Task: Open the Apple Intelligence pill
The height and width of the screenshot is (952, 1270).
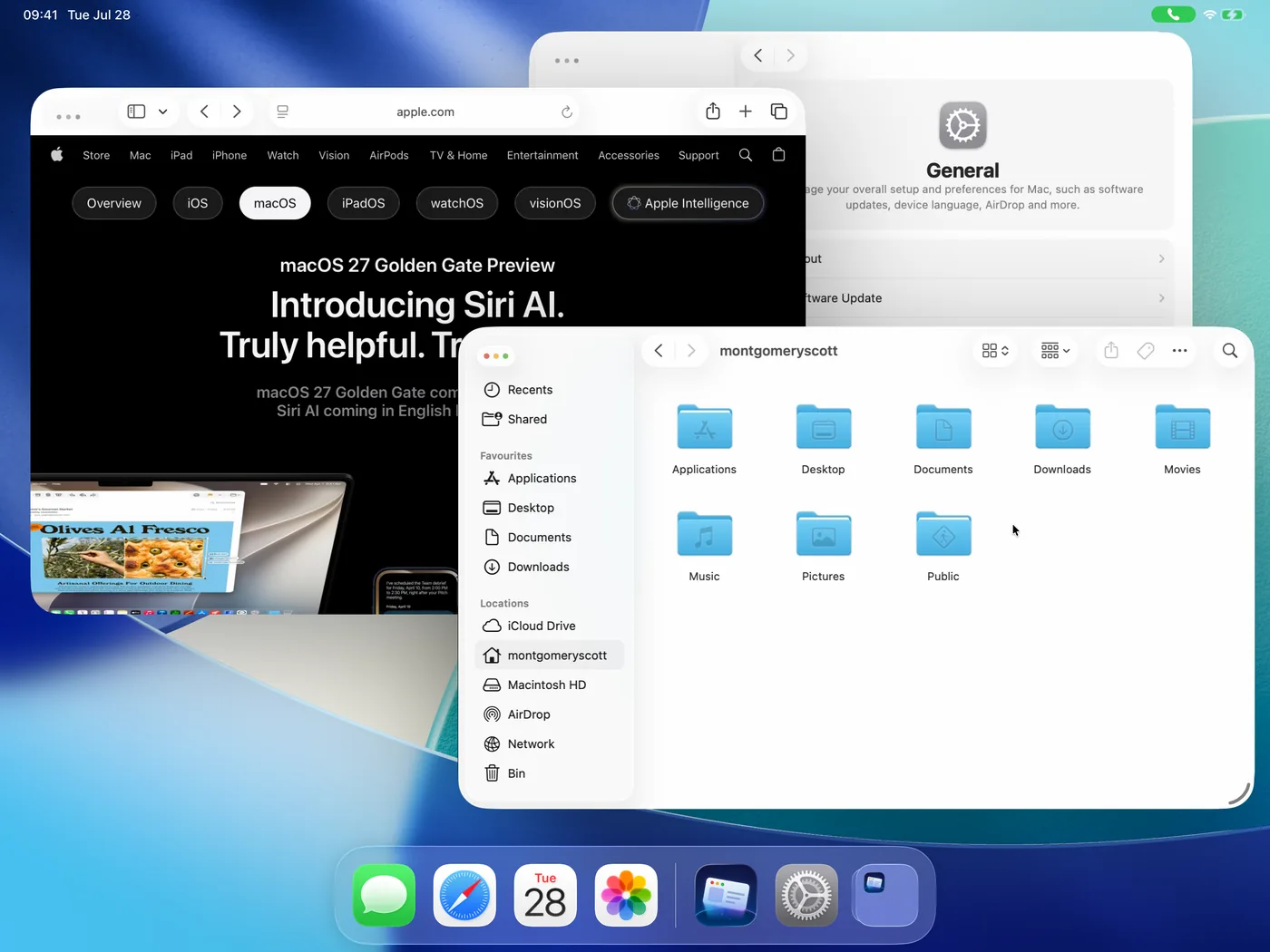Action: 688,203
